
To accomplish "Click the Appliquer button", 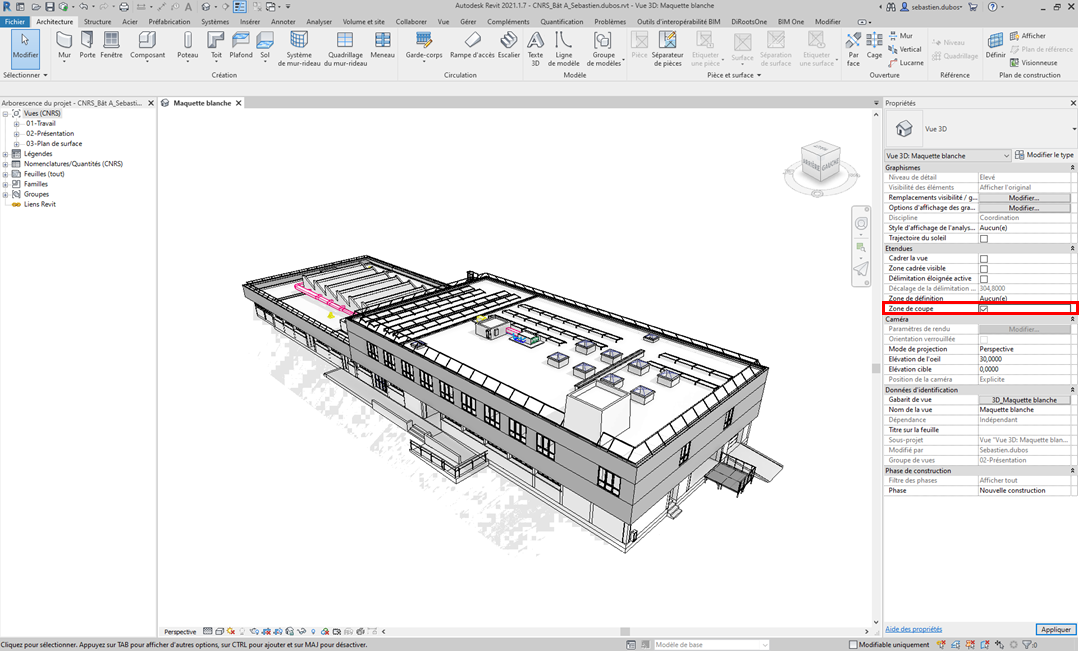I will pos(1056,630).
